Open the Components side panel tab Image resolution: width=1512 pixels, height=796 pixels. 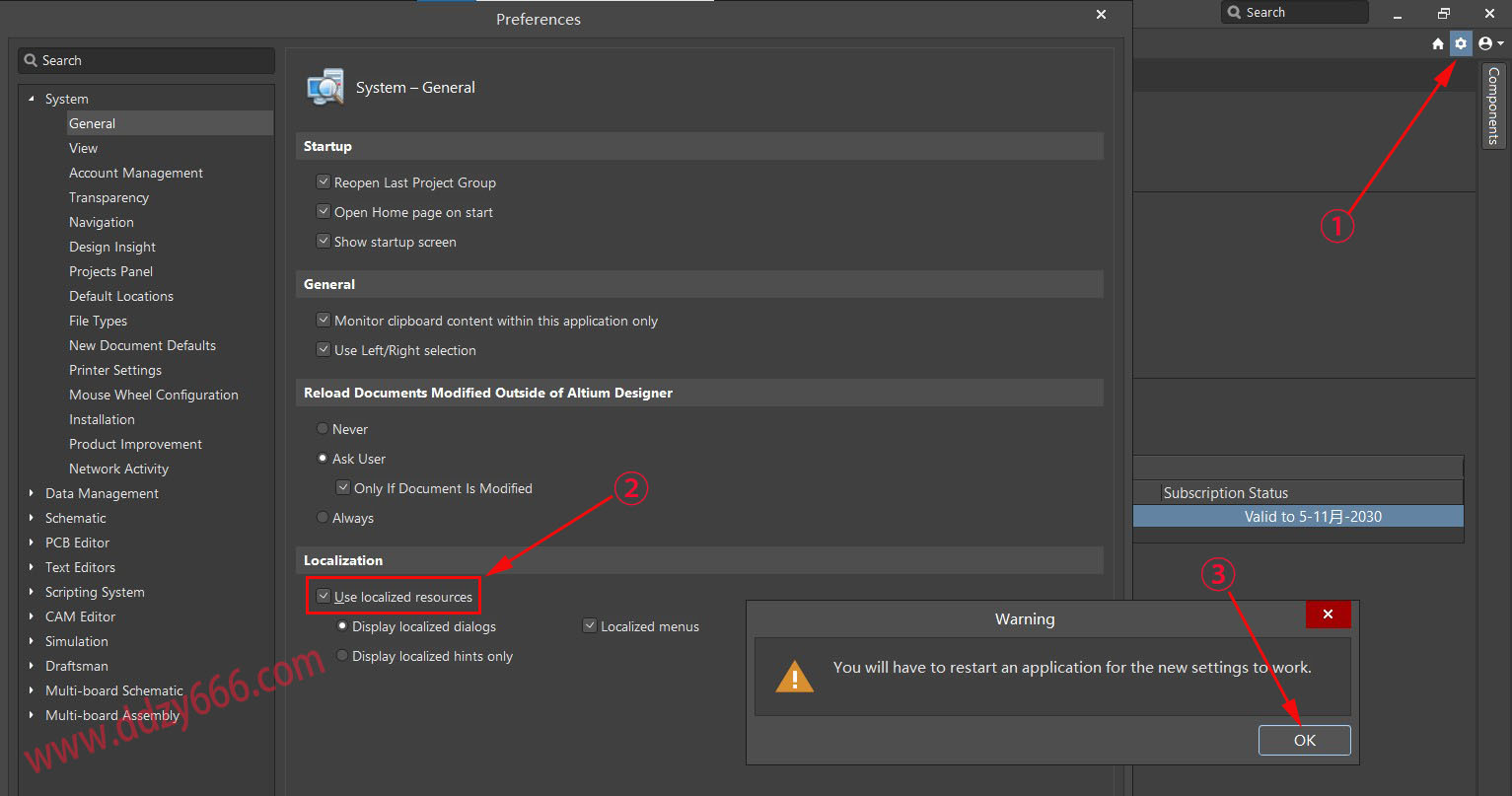1493,107
